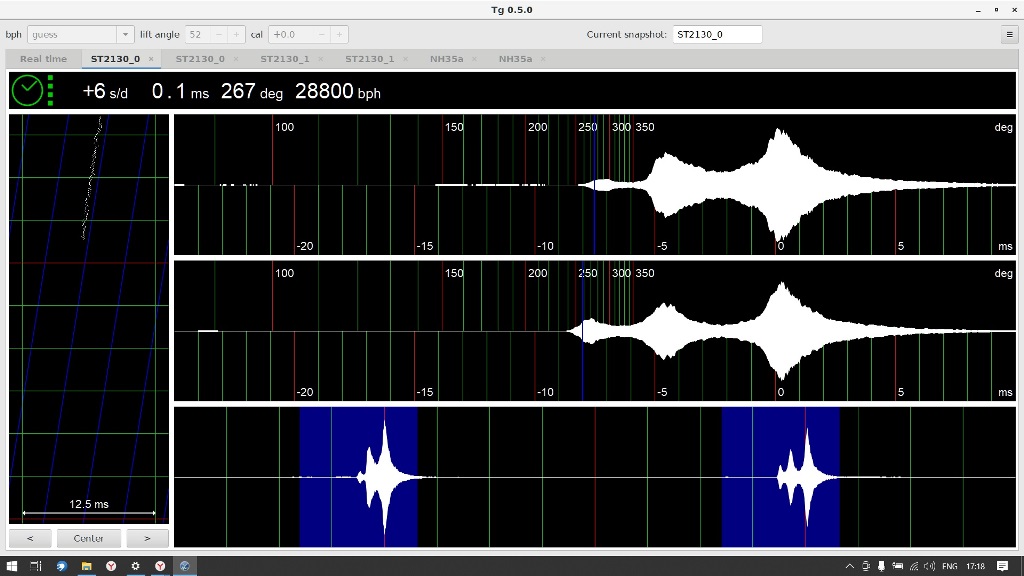Image resolution: width=1024 pixels, height=576 pixels.
Task: Click the right arrow button under paper strip
Action: 147,538
